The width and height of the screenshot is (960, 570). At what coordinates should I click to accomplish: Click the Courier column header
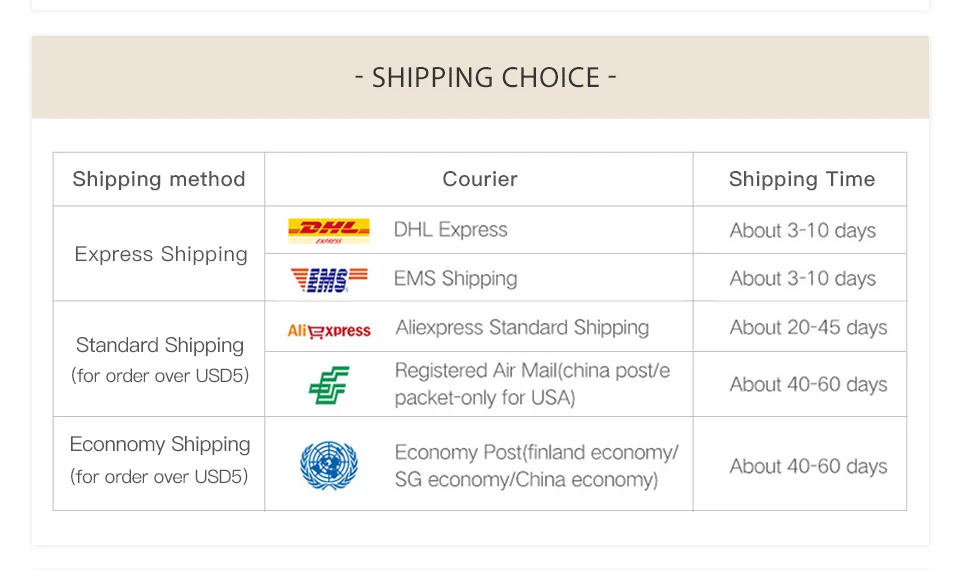[480, 179]
